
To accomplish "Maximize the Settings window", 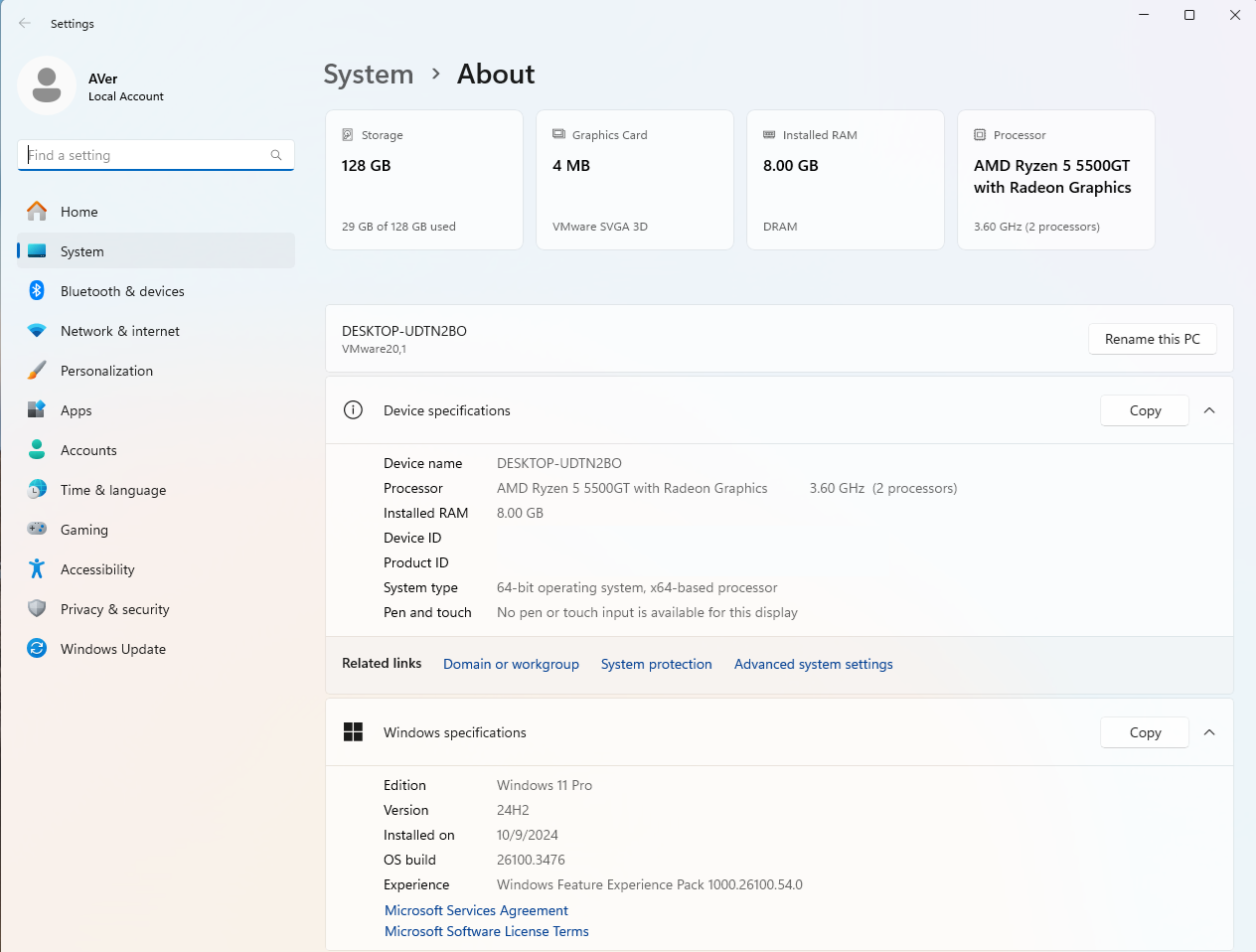I will pos(1189,15).
